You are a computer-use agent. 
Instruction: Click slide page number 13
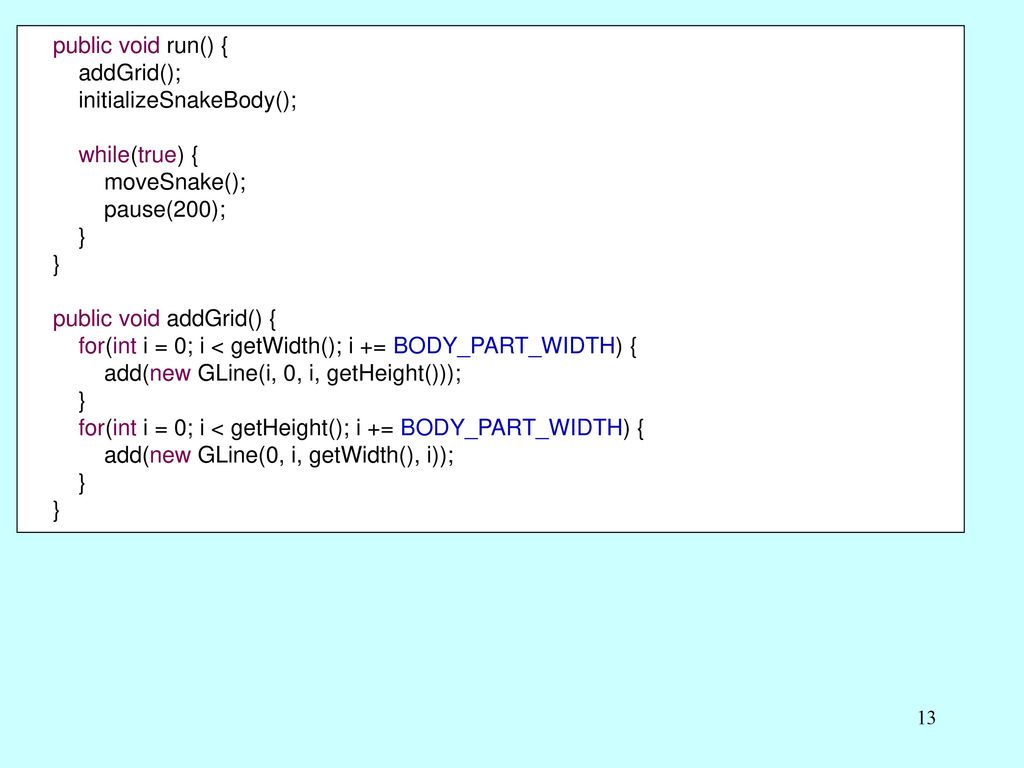click(x=926, y=718)
